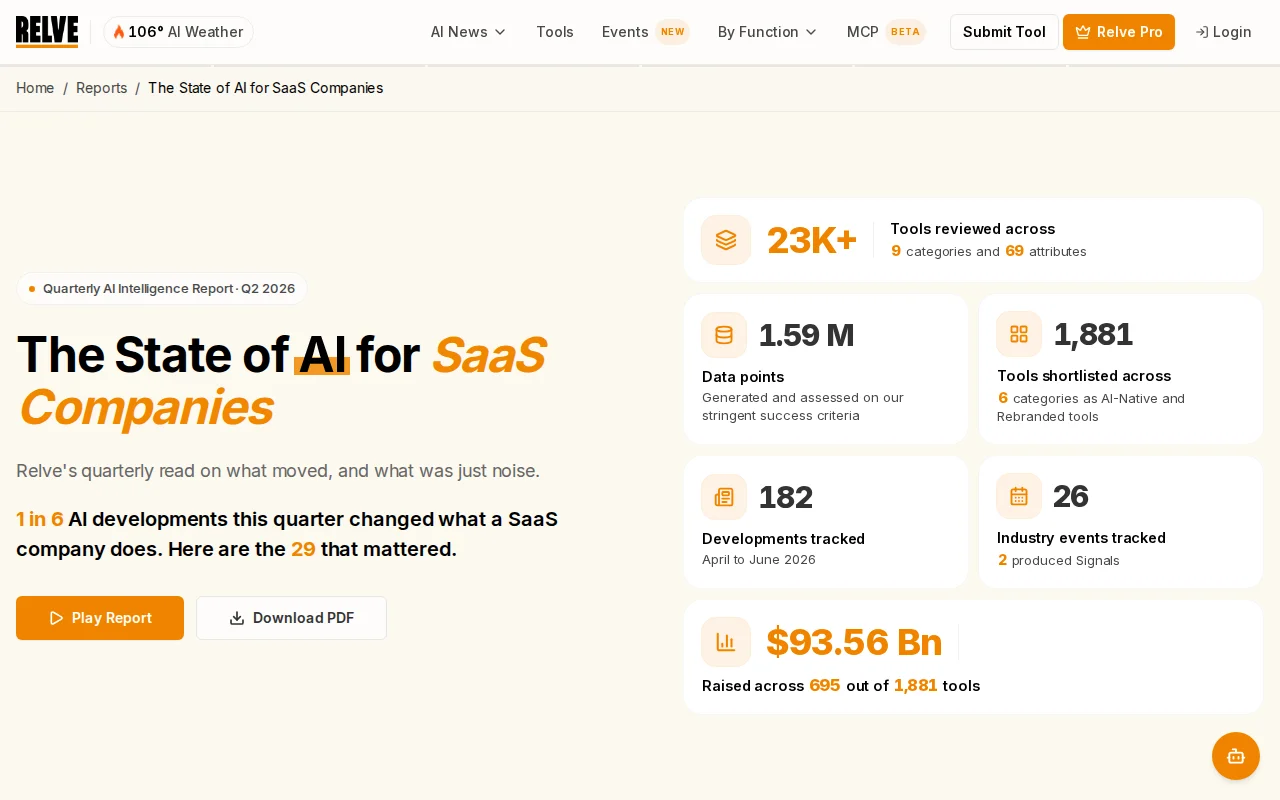Click the calendar icon beside 26
This screenshot has height=800, width=1280.
1019,496
